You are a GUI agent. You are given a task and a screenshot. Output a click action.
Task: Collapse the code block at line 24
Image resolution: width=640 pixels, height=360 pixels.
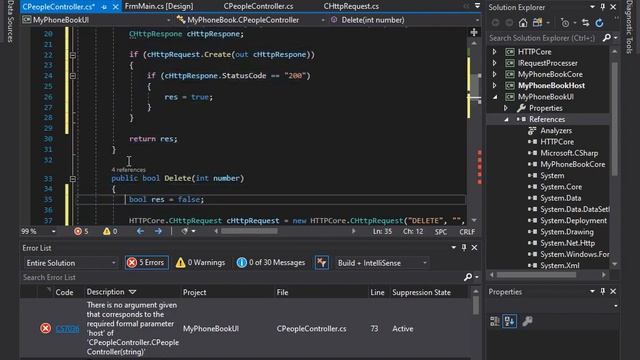pyautogui.click(x=73, y=76)
